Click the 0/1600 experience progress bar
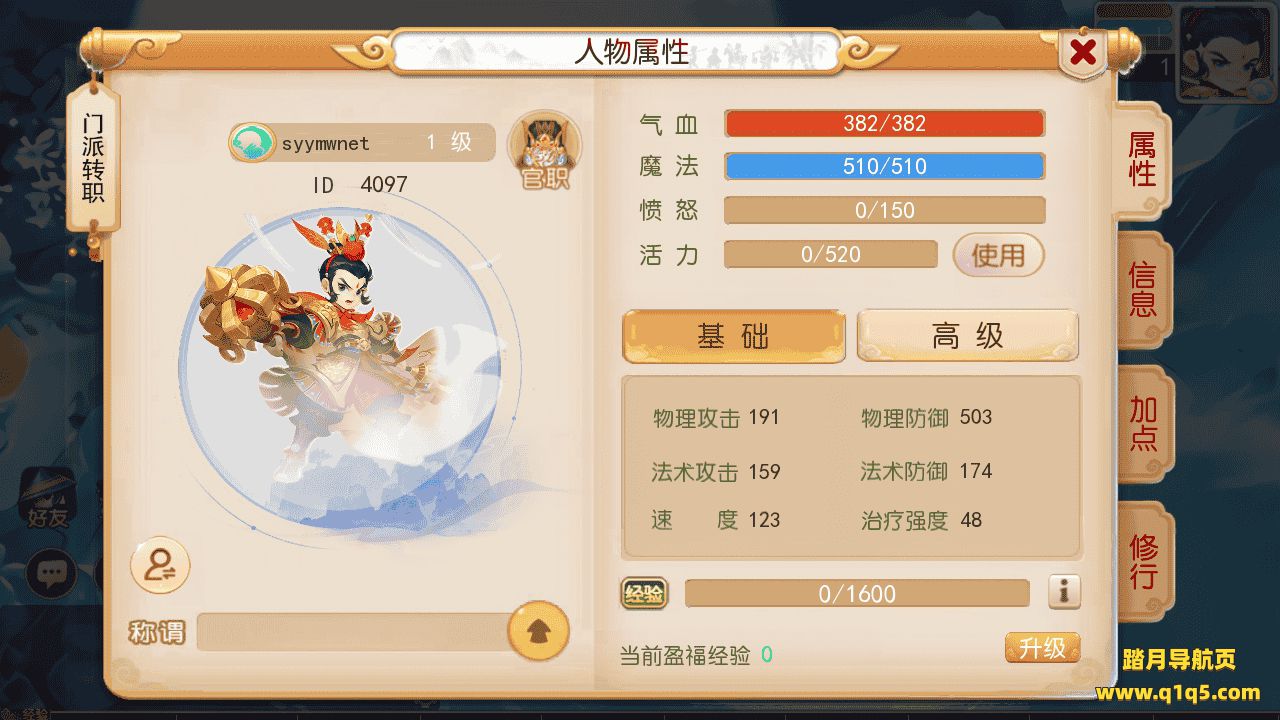 [x=857, y=594]
